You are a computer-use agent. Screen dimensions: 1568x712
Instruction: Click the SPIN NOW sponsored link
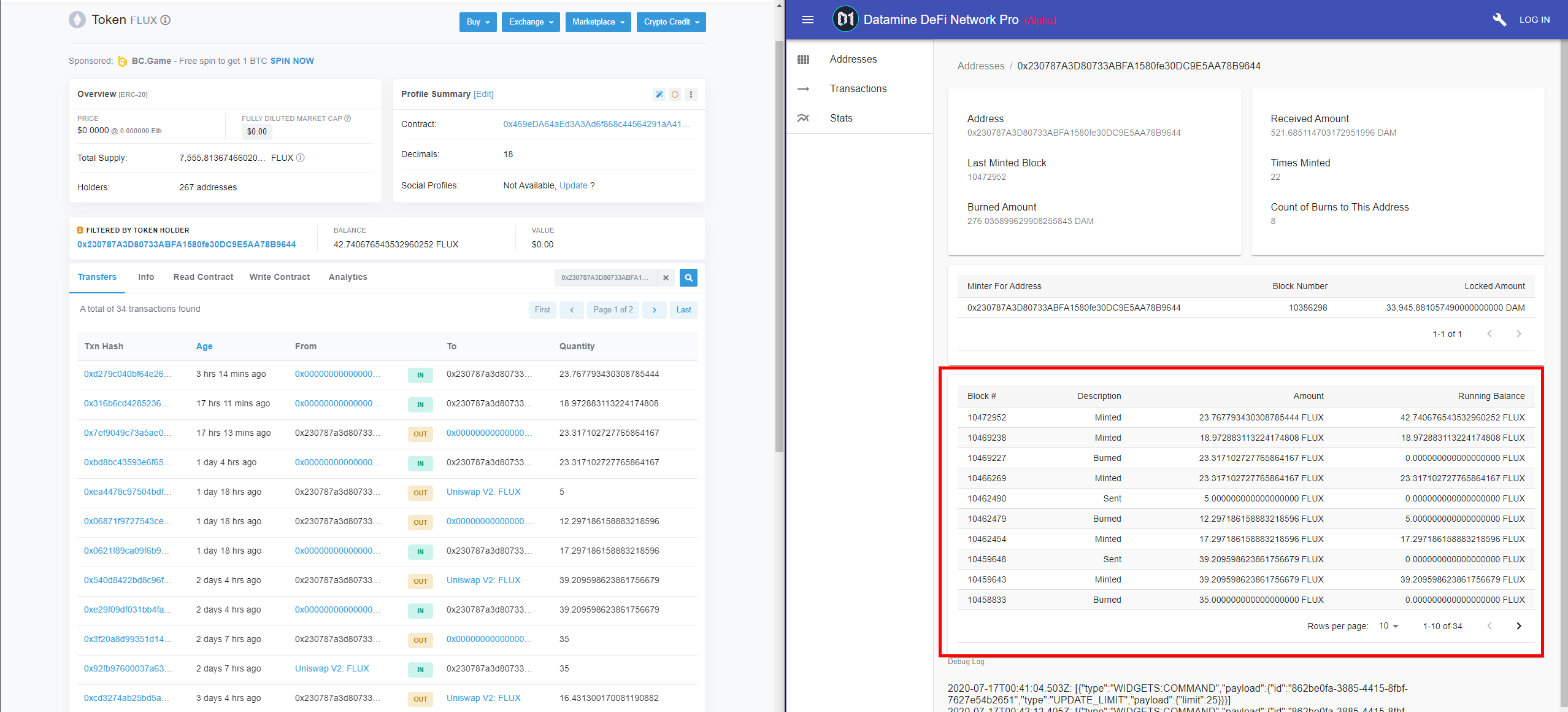click(x=292, y=61)
